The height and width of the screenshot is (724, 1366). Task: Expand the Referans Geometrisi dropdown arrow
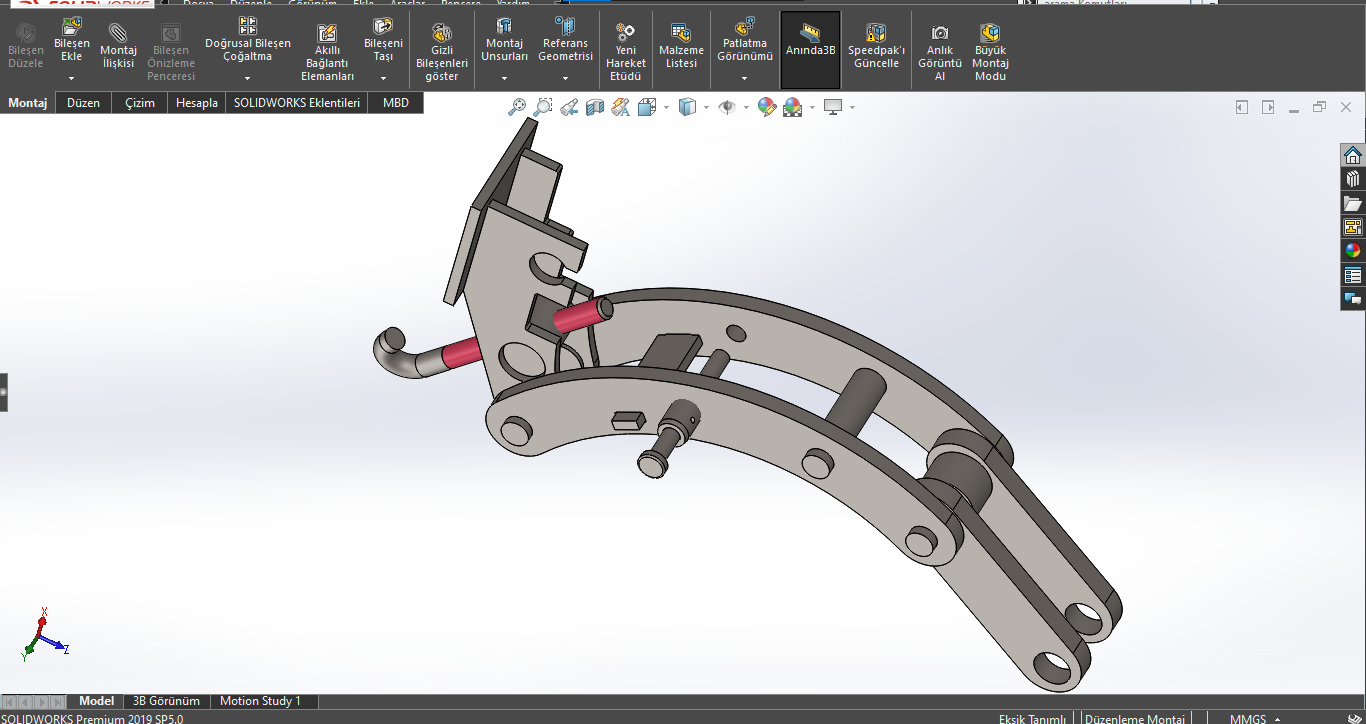566,78
